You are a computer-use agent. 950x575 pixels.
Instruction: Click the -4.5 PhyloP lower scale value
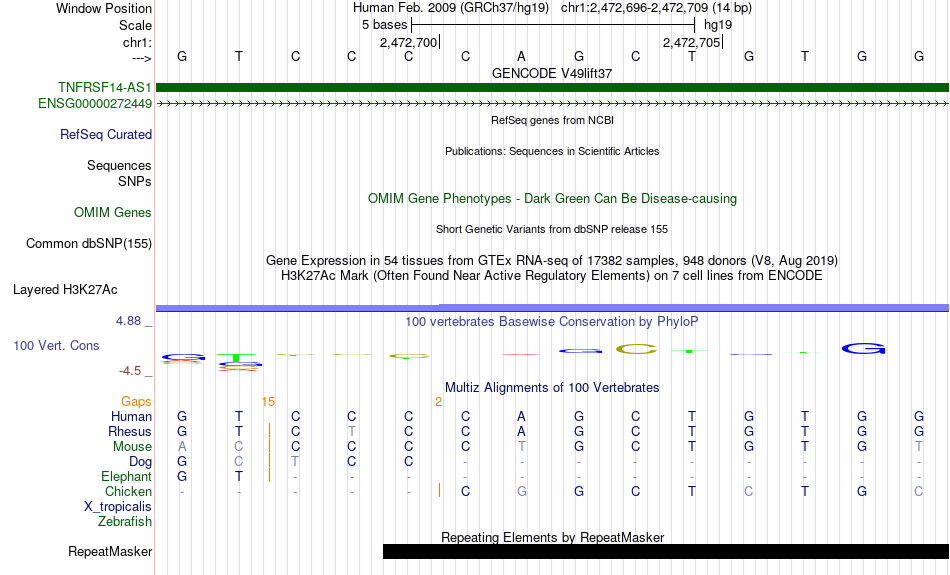[130, 371]
